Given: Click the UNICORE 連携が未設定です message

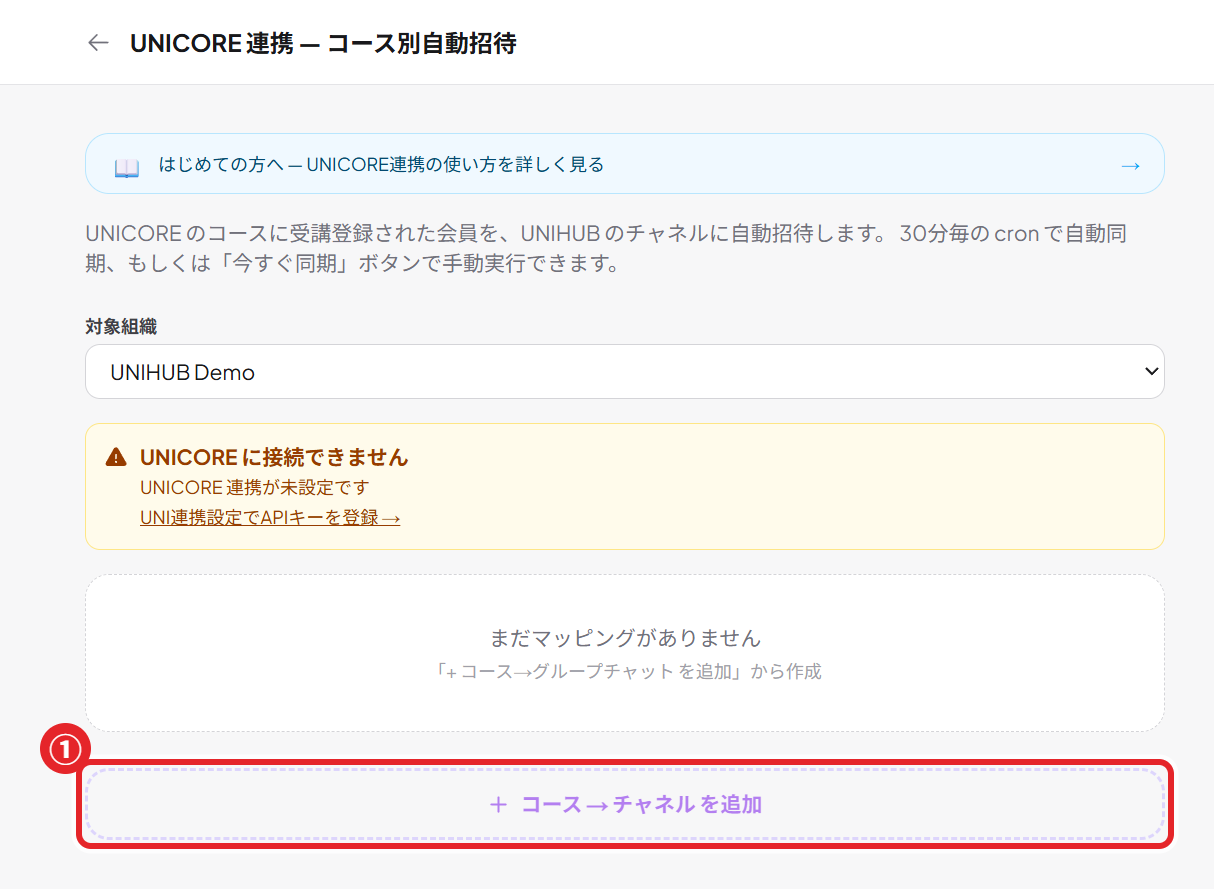Looking at the screenshot, I should point(255,488).
